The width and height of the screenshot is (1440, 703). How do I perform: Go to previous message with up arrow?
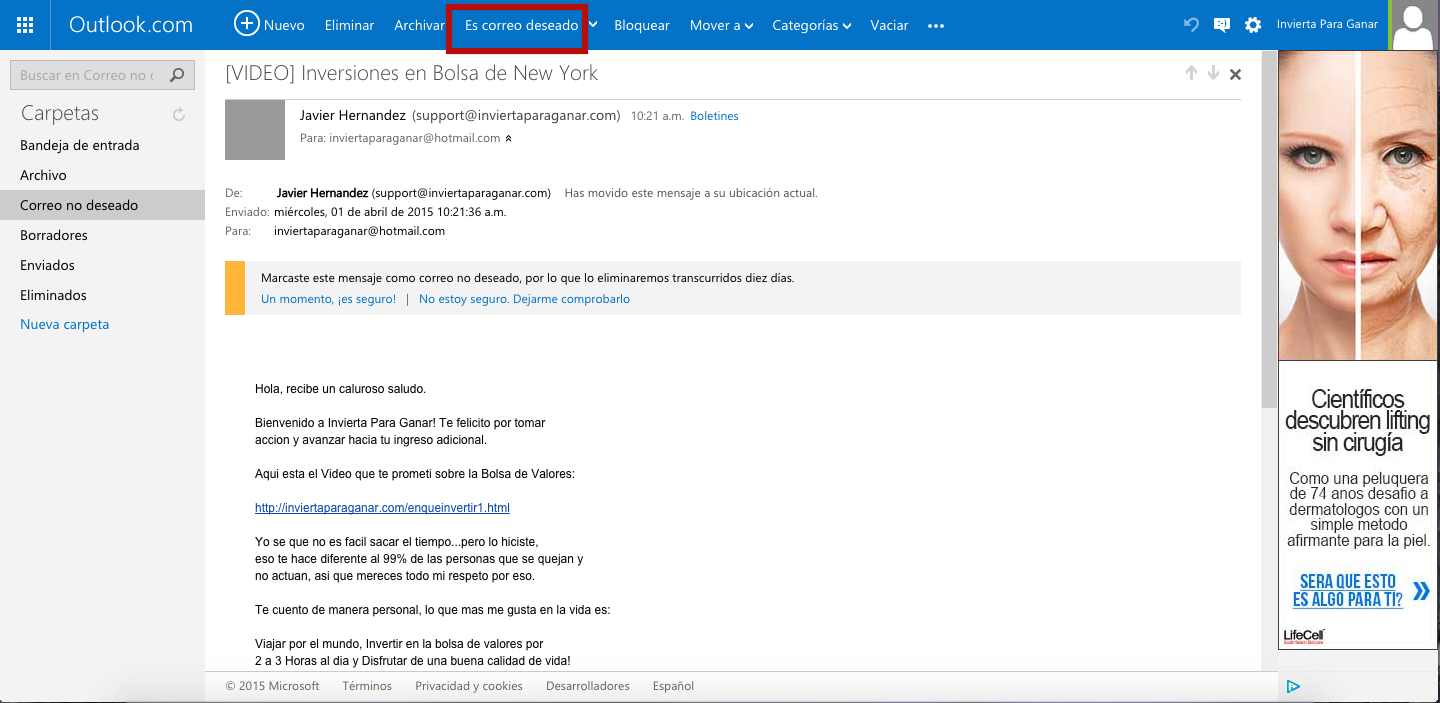(1191, 73)
